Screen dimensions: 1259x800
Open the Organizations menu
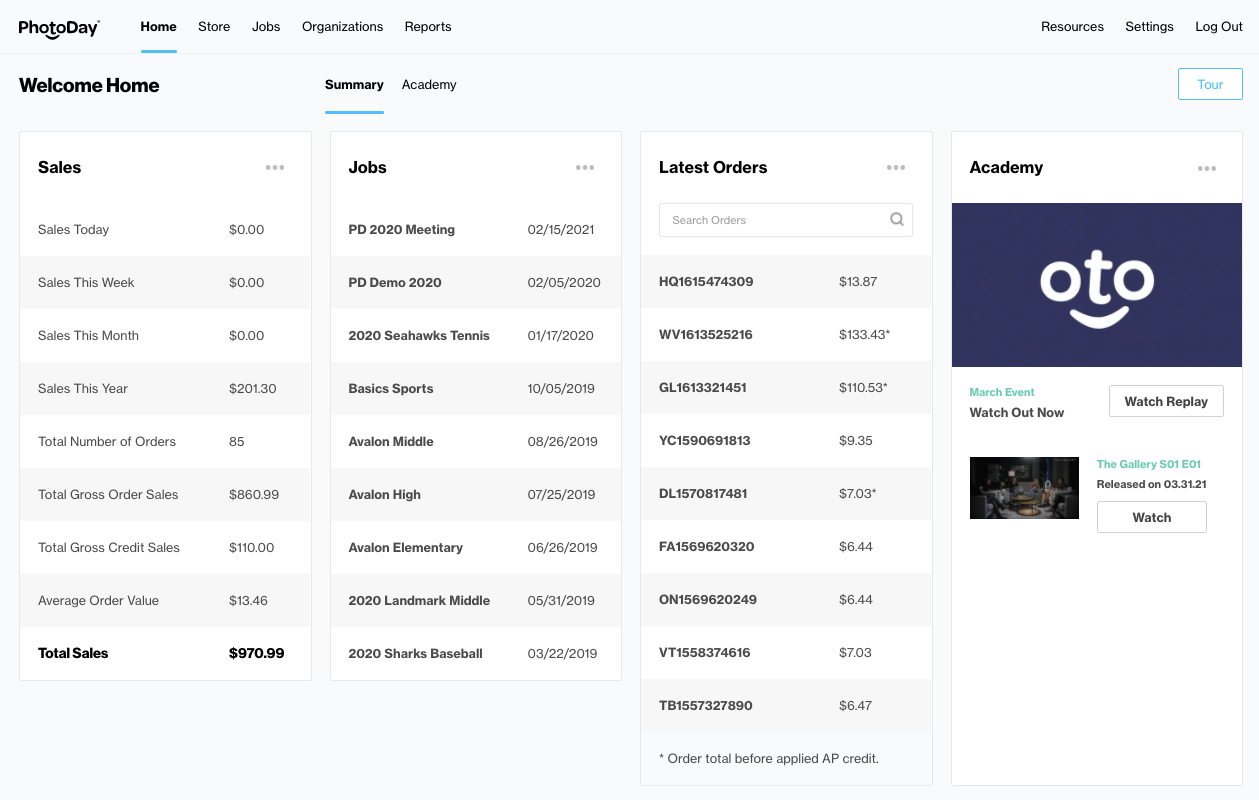pyautogui.click(x=343, y=27)
